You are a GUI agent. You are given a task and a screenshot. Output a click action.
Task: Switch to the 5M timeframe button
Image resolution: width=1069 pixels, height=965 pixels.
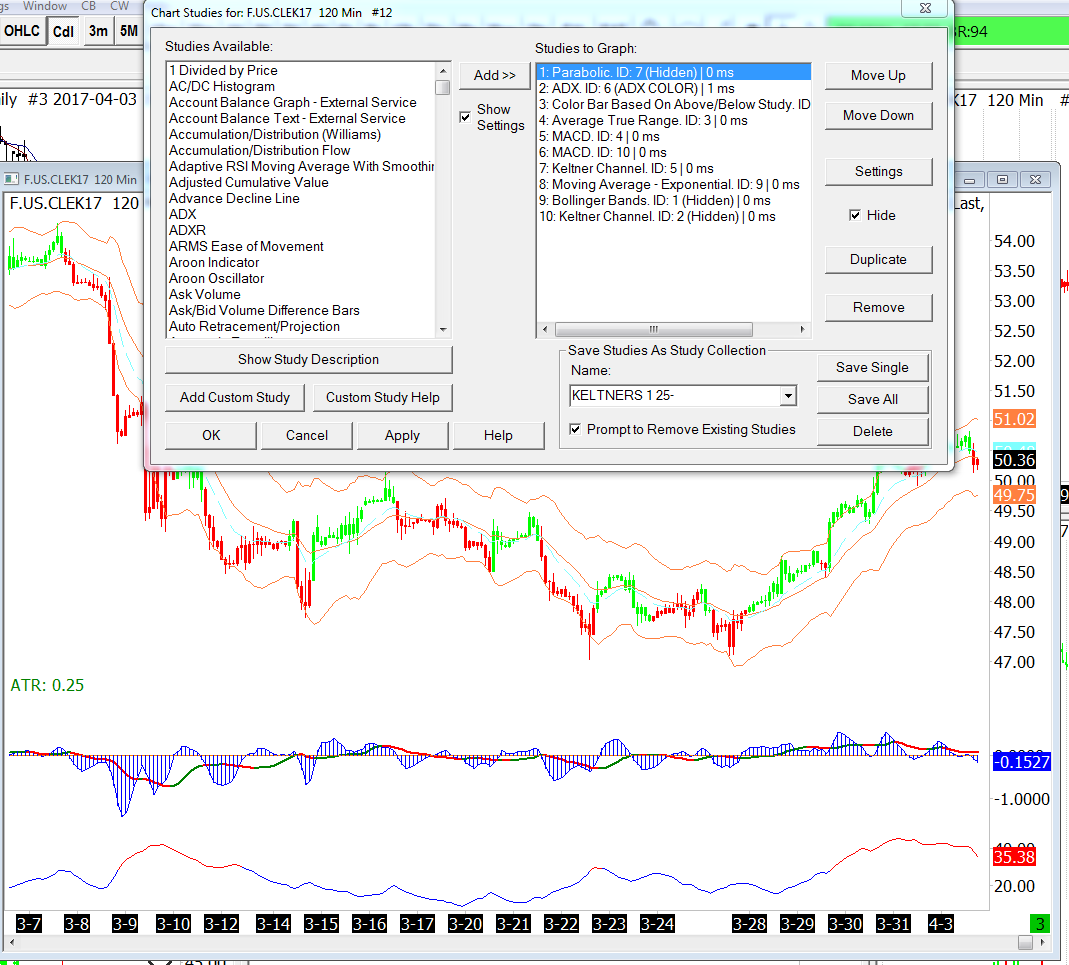pos(129,31)
